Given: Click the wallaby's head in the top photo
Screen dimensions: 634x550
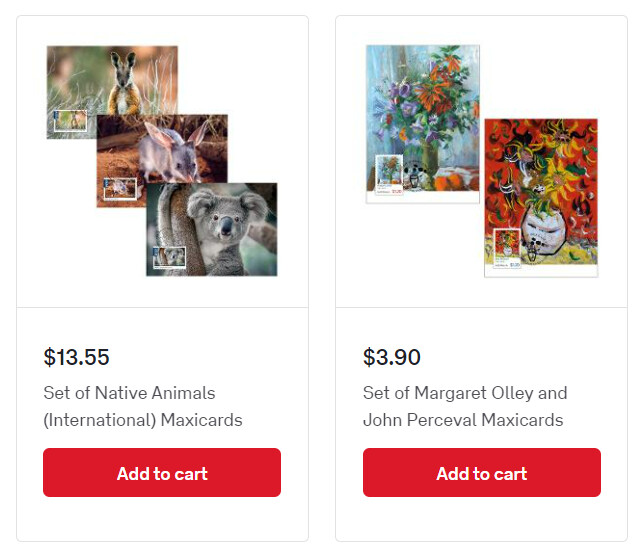Looking at the screenshot, I should [121, 65].
